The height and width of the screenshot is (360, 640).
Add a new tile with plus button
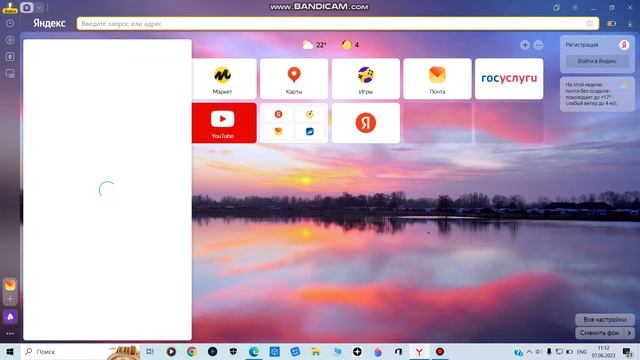(x=525, y=45)
